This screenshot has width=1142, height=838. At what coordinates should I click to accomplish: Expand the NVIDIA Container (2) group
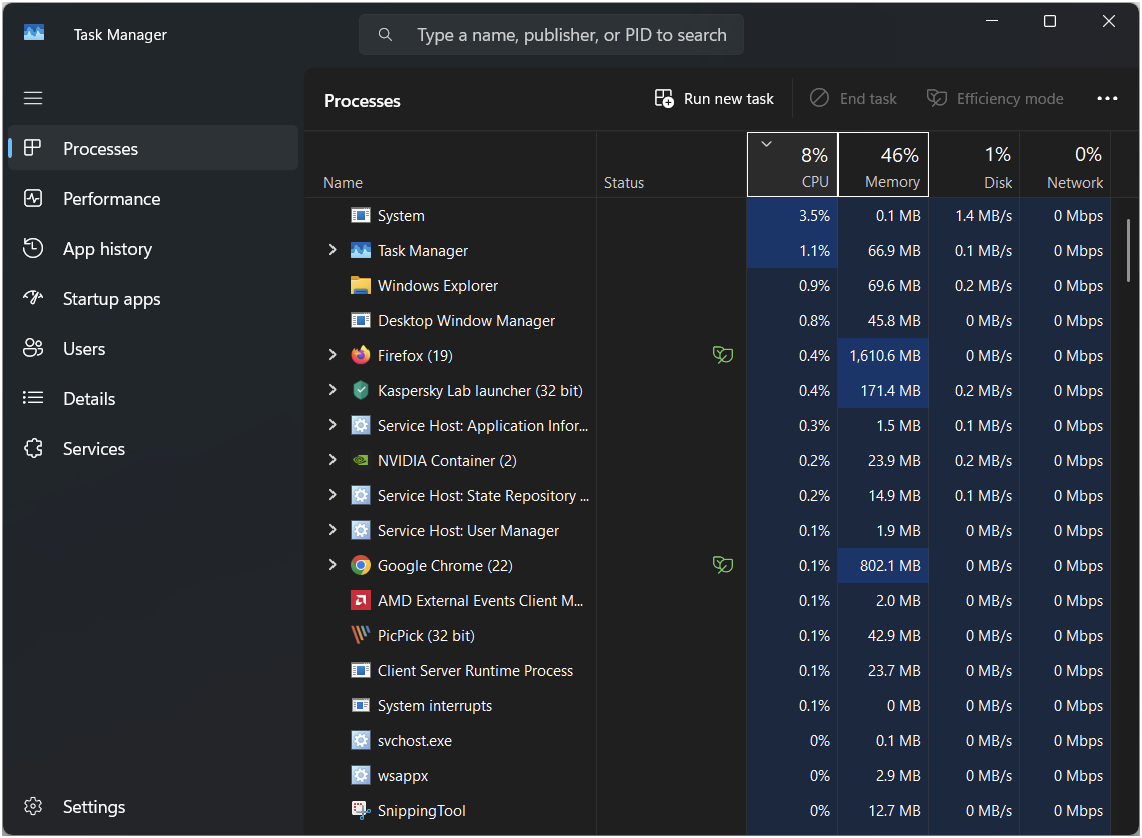click(x=333, y=459)
